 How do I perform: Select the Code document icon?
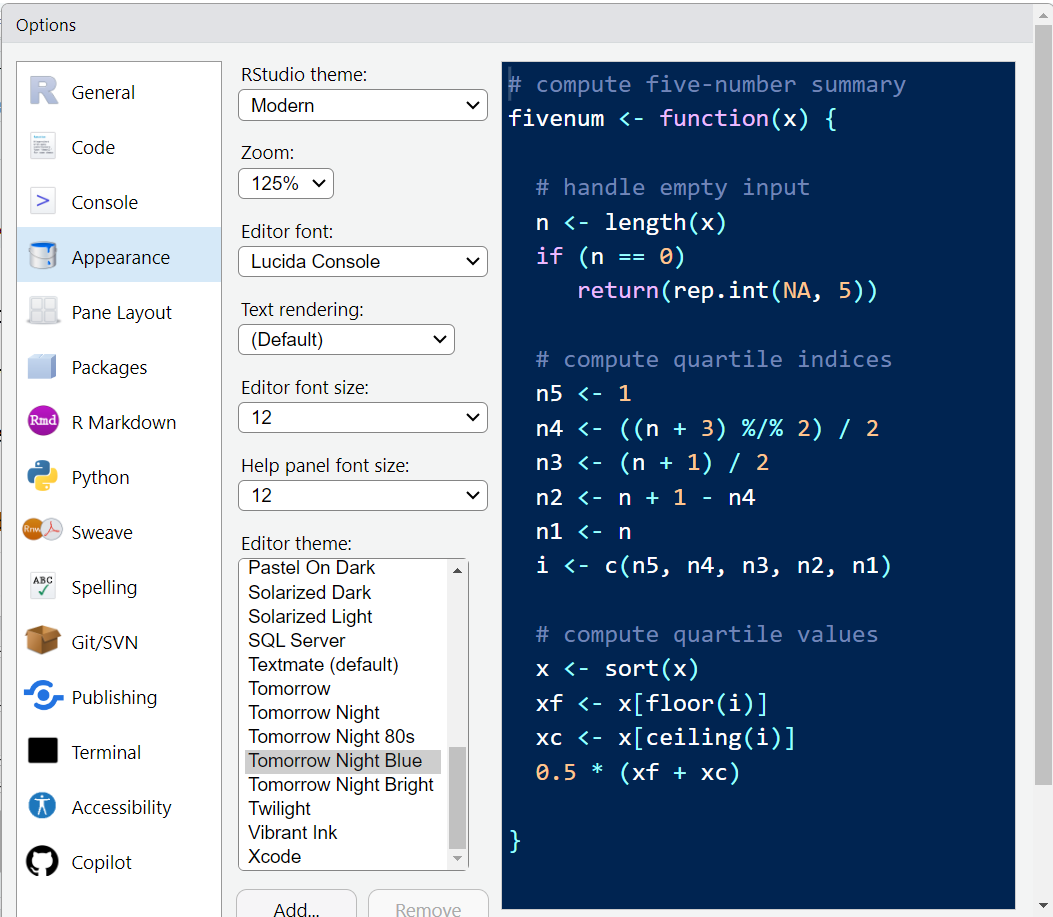tap(43, 147)
